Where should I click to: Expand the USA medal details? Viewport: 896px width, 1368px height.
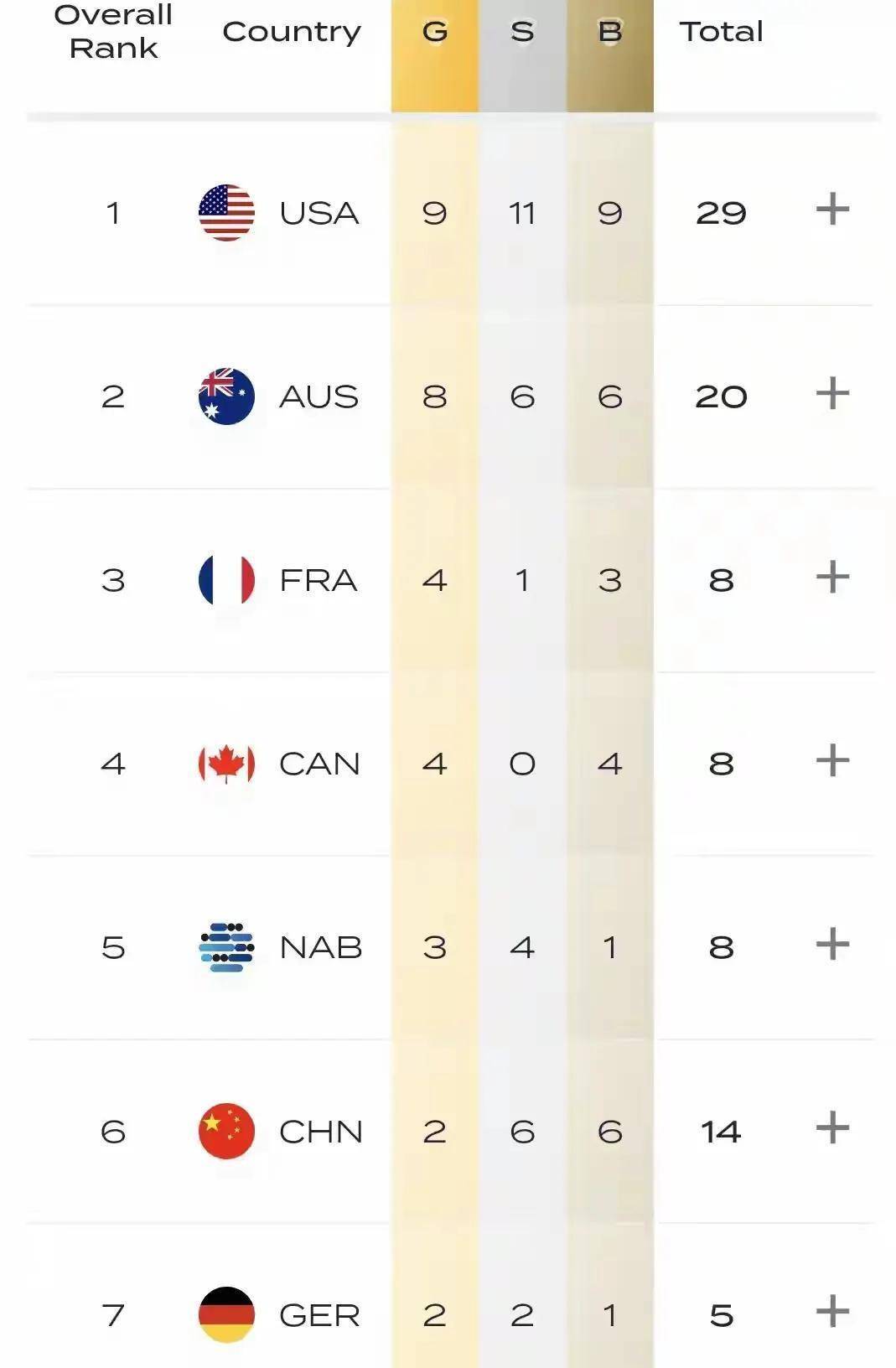pyautogui.click(x=832, y=210)
